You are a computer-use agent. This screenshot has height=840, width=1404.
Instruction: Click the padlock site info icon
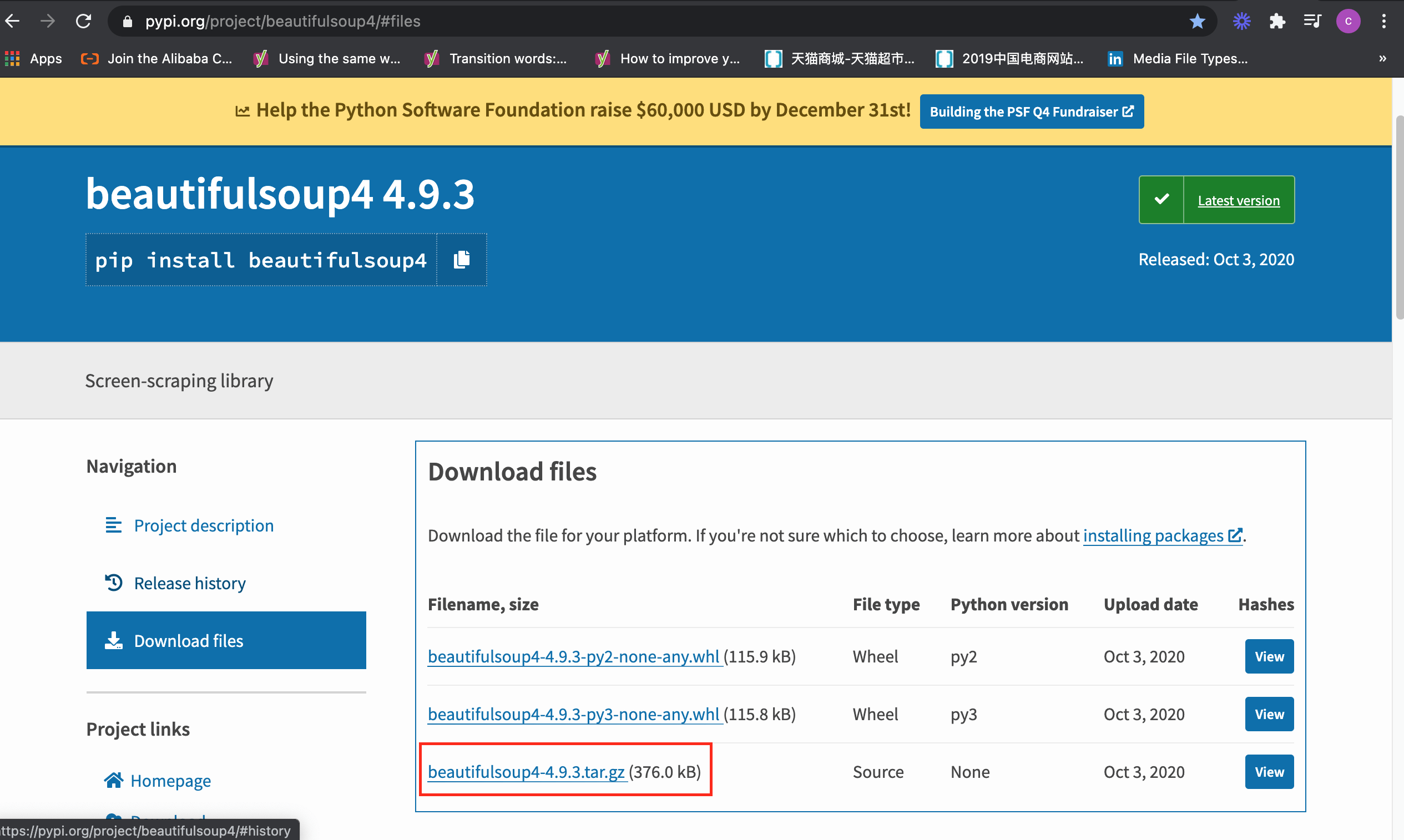(128, 22)
